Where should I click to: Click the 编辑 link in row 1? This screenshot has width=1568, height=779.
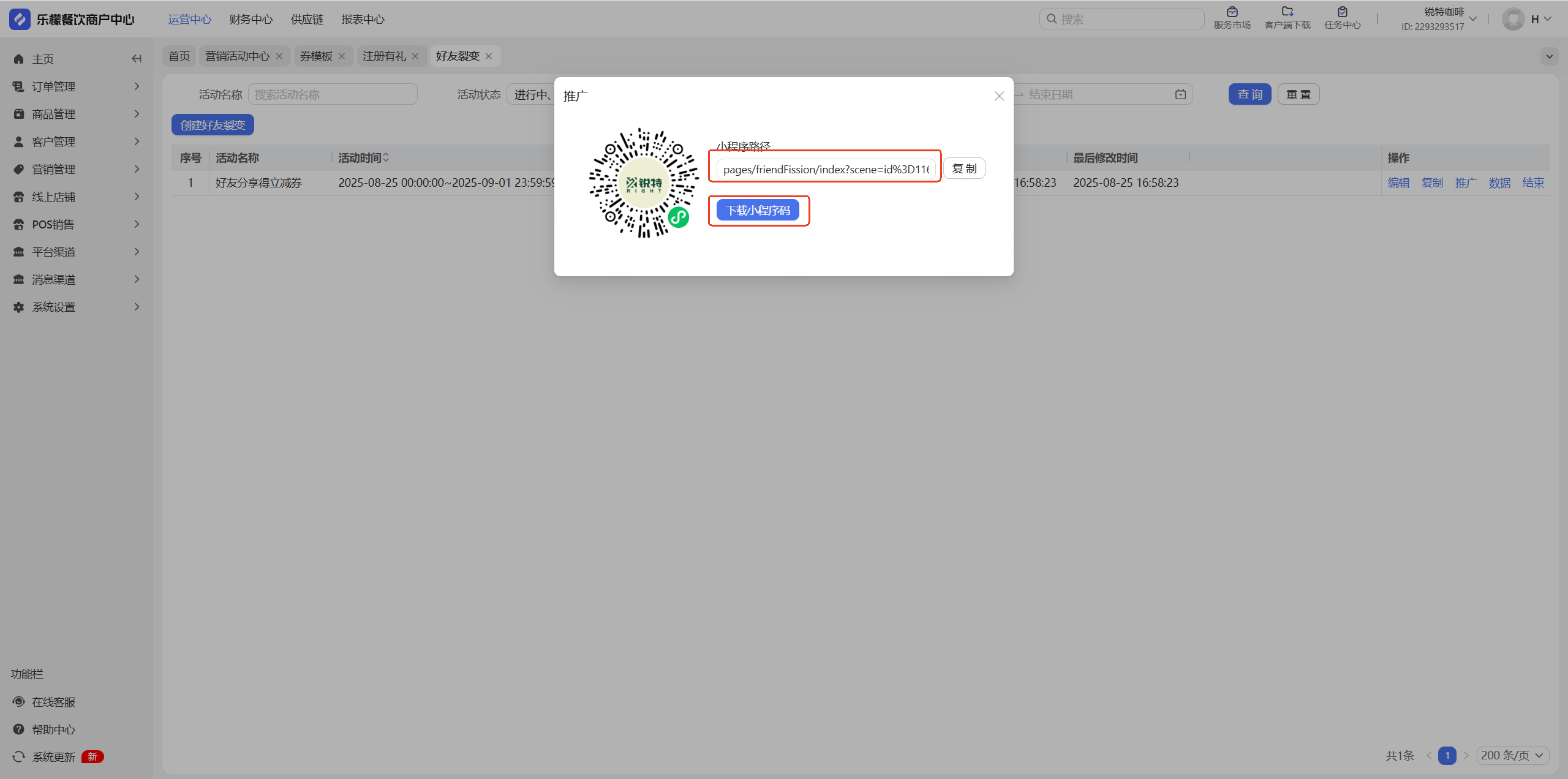pos(1398,183)
